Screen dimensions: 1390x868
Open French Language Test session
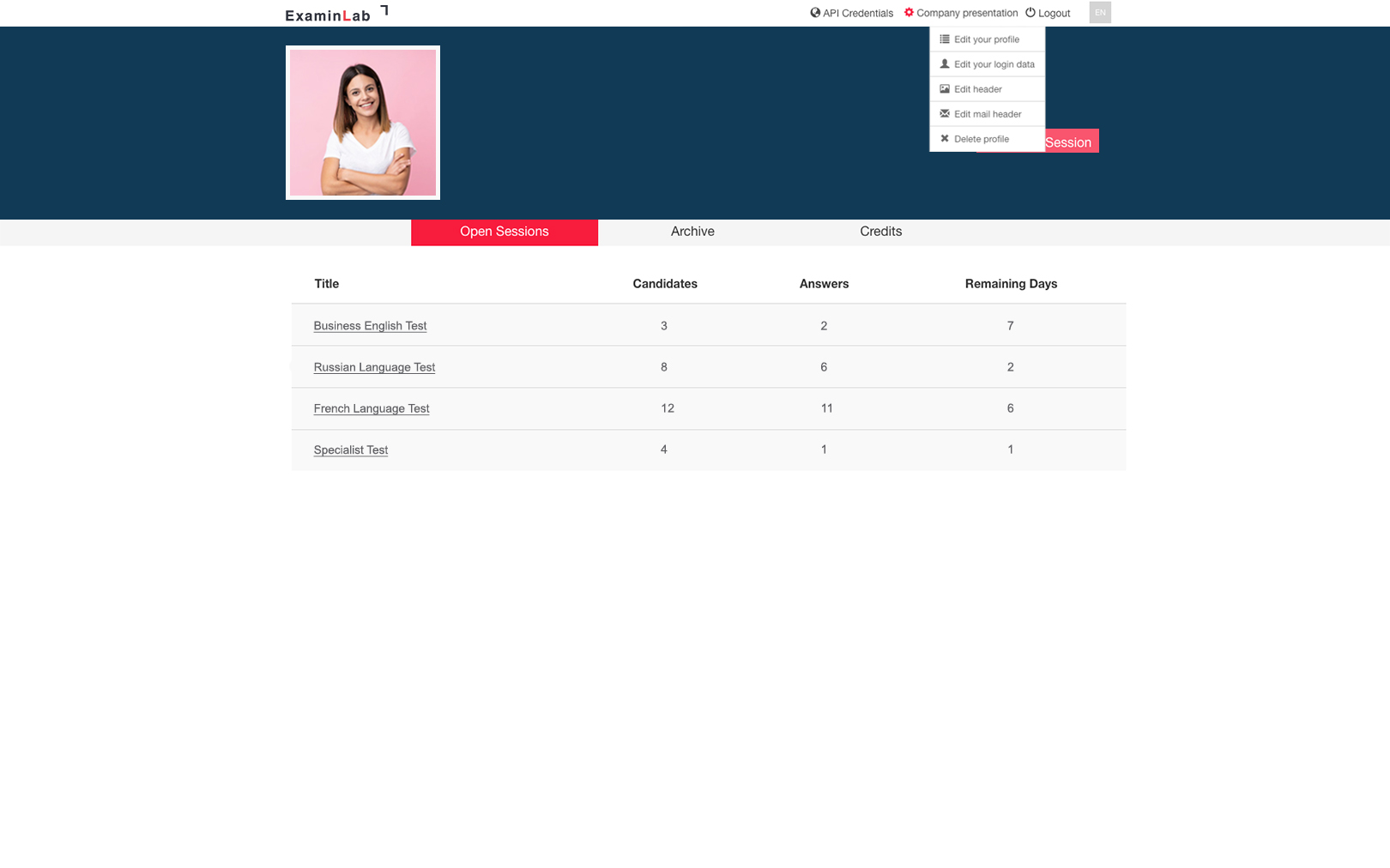(372, 408)
